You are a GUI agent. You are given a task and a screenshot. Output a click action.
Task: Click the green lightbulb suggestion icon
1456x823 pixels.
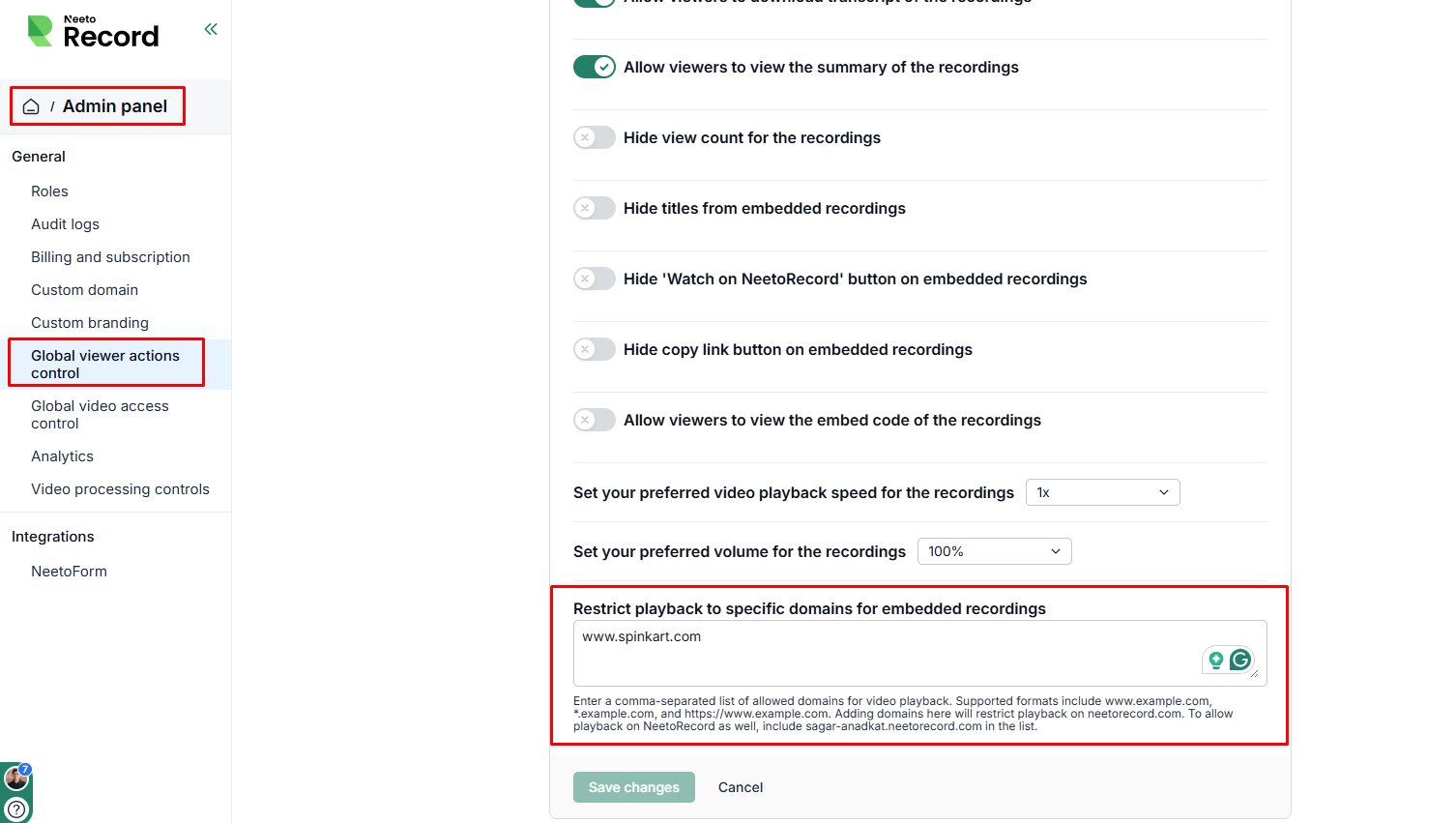pyautogui.click(x=1216, y=661)
